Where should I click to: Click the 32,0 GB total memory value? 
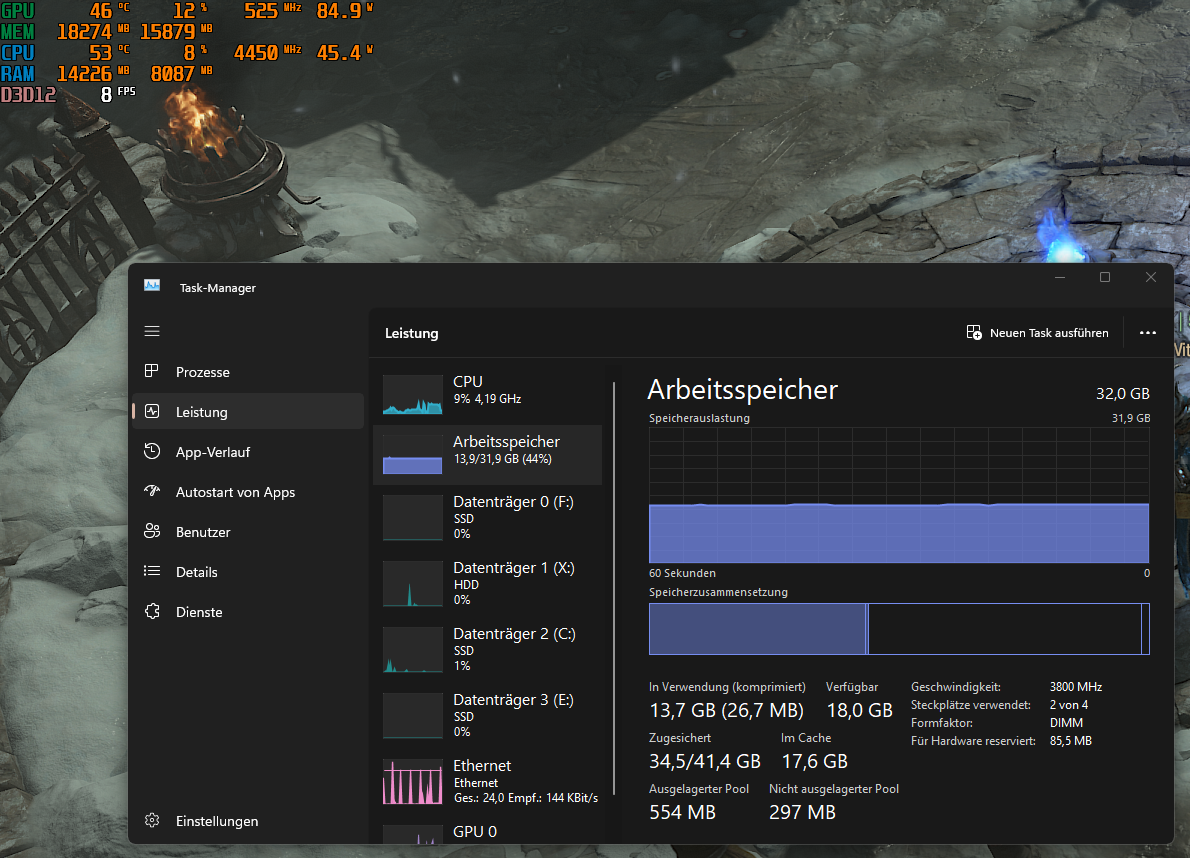pos(1122,393)
